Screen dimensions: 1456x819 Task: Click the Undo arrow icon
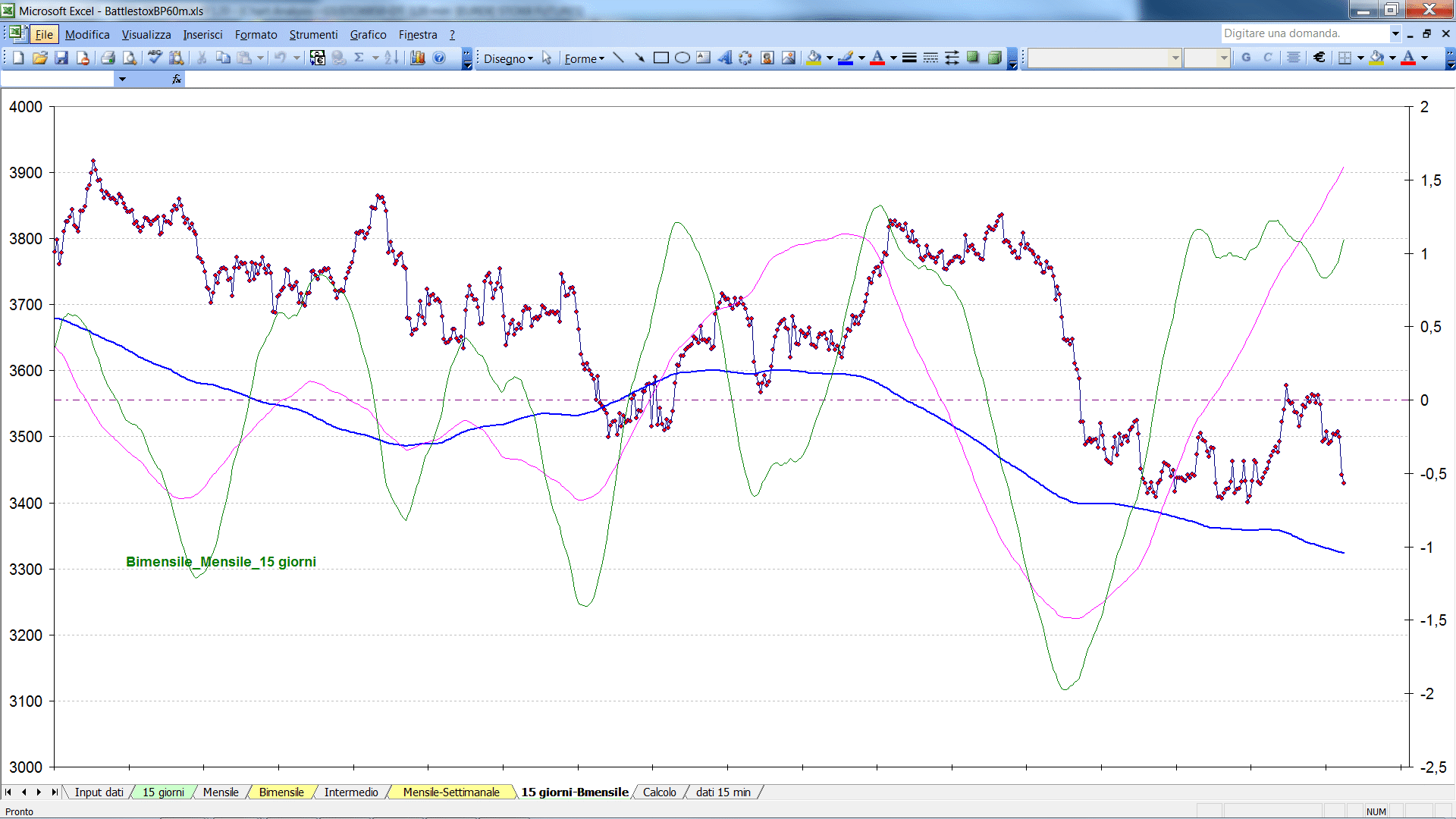(280, 58)
